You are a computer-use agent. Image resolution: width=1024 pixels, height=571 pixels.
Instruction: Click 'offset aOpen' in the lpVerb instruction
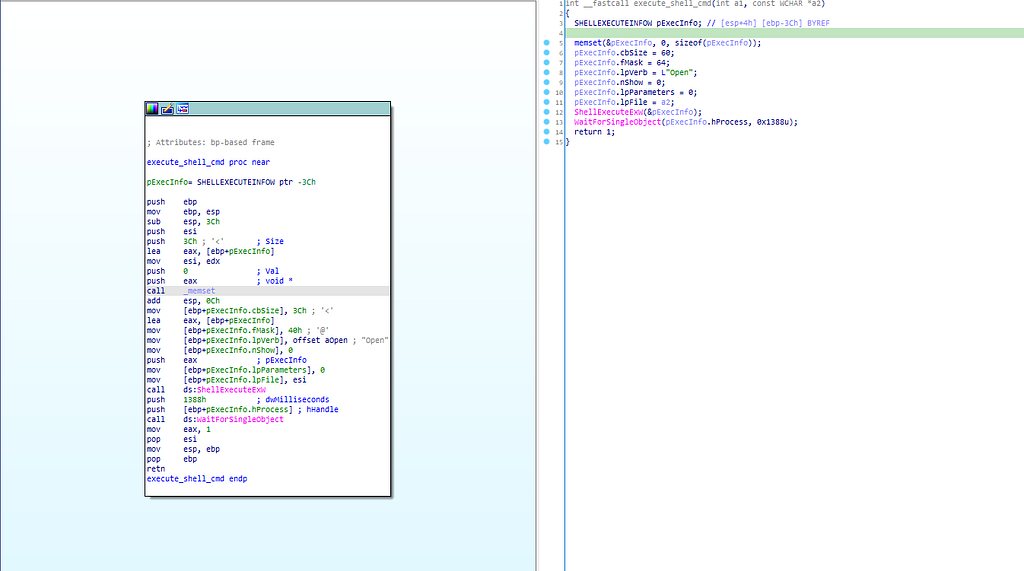pyautogui.click(x=320, y=340)
